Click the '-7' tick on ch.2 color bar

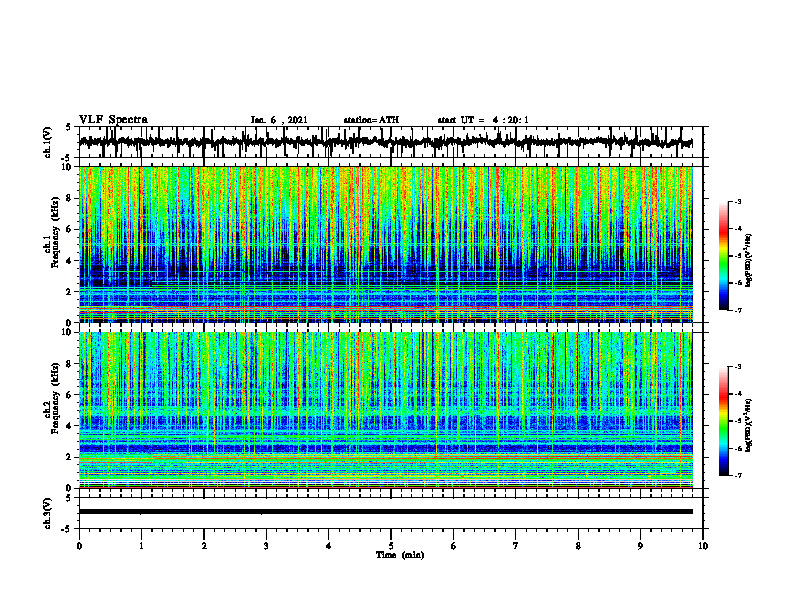pyautogui.click(x=737, y=475)
